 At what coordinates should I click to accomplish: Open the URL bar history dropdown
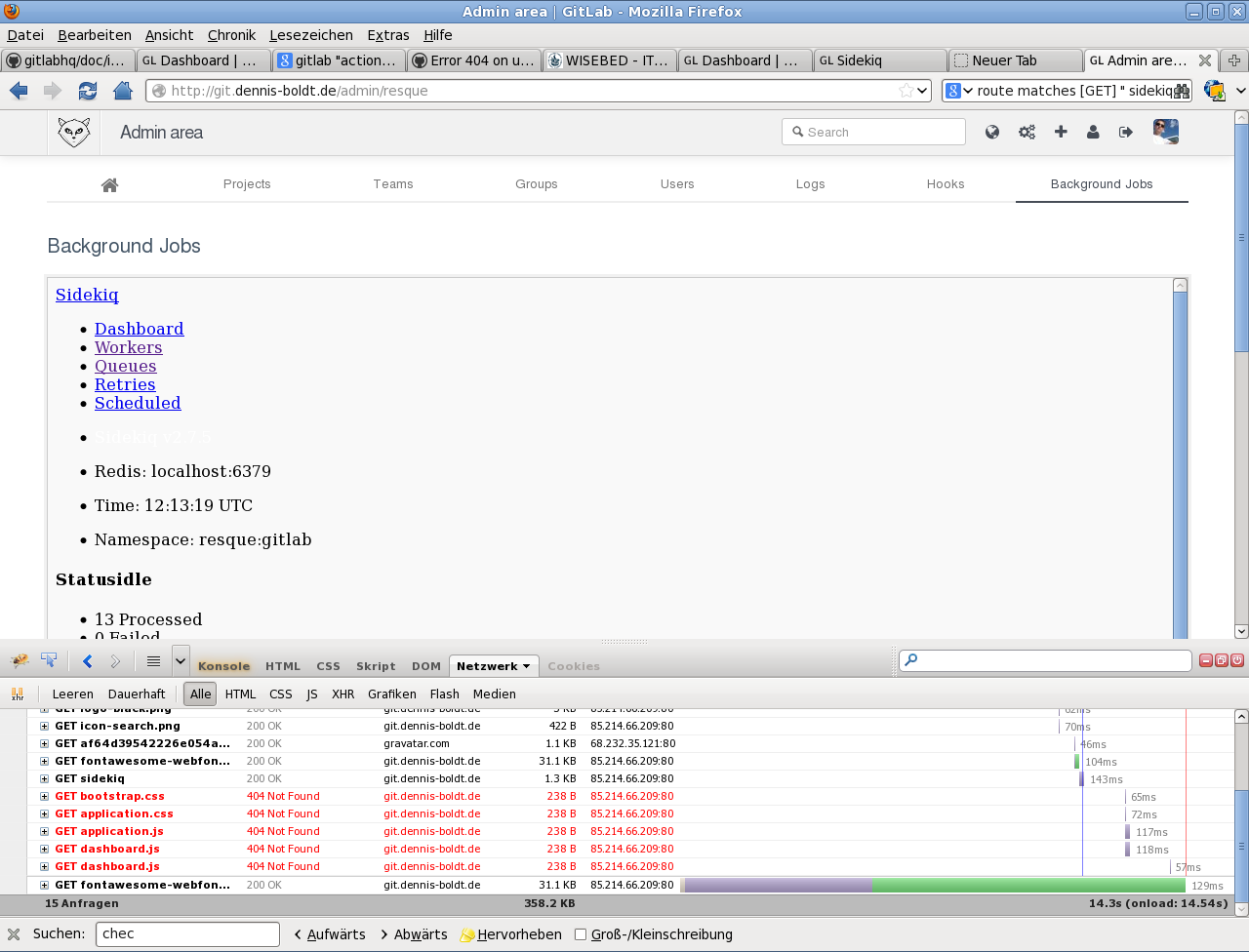pos(922,91)
